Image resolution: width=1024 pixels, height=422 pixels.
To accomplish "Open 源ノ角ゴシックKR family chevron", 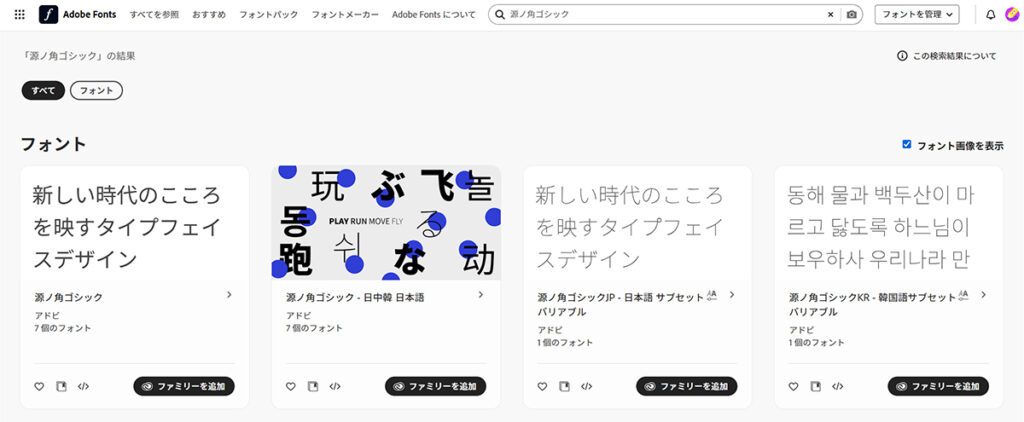I will pos(984,295).
